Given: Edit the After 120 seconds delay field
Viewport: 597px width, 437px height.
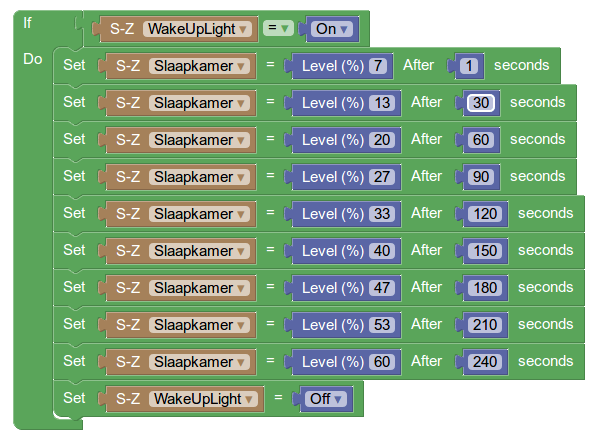Looking at the screenshot, I should tap(485, 214).
